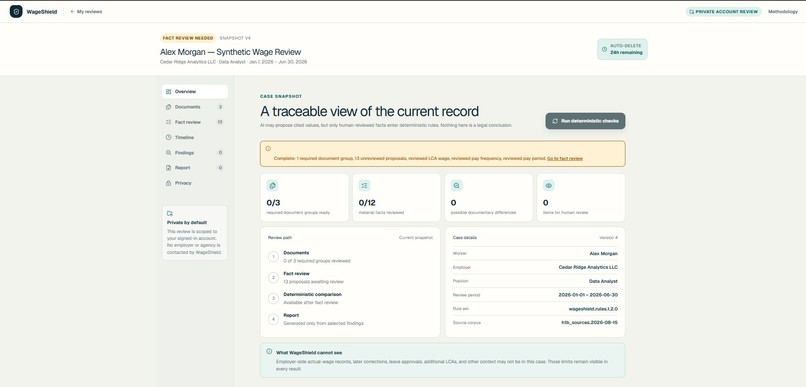The image size is (806, 387).
Task: Open the Report sidebar item
Action: [x=195, y=168]
